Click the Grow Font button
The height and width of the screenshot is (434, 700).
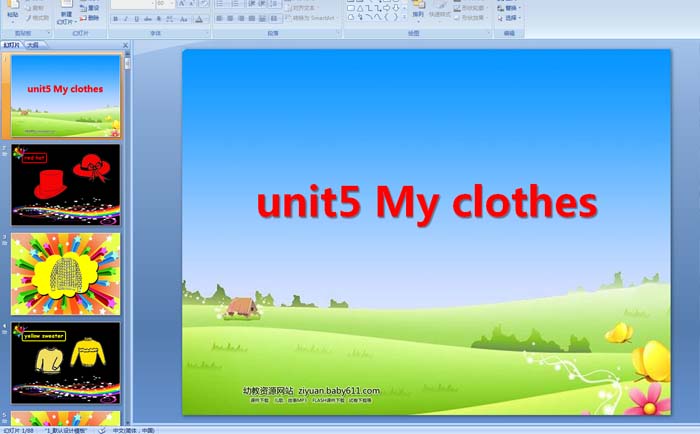pyautogui.click(x=182, y=4)
